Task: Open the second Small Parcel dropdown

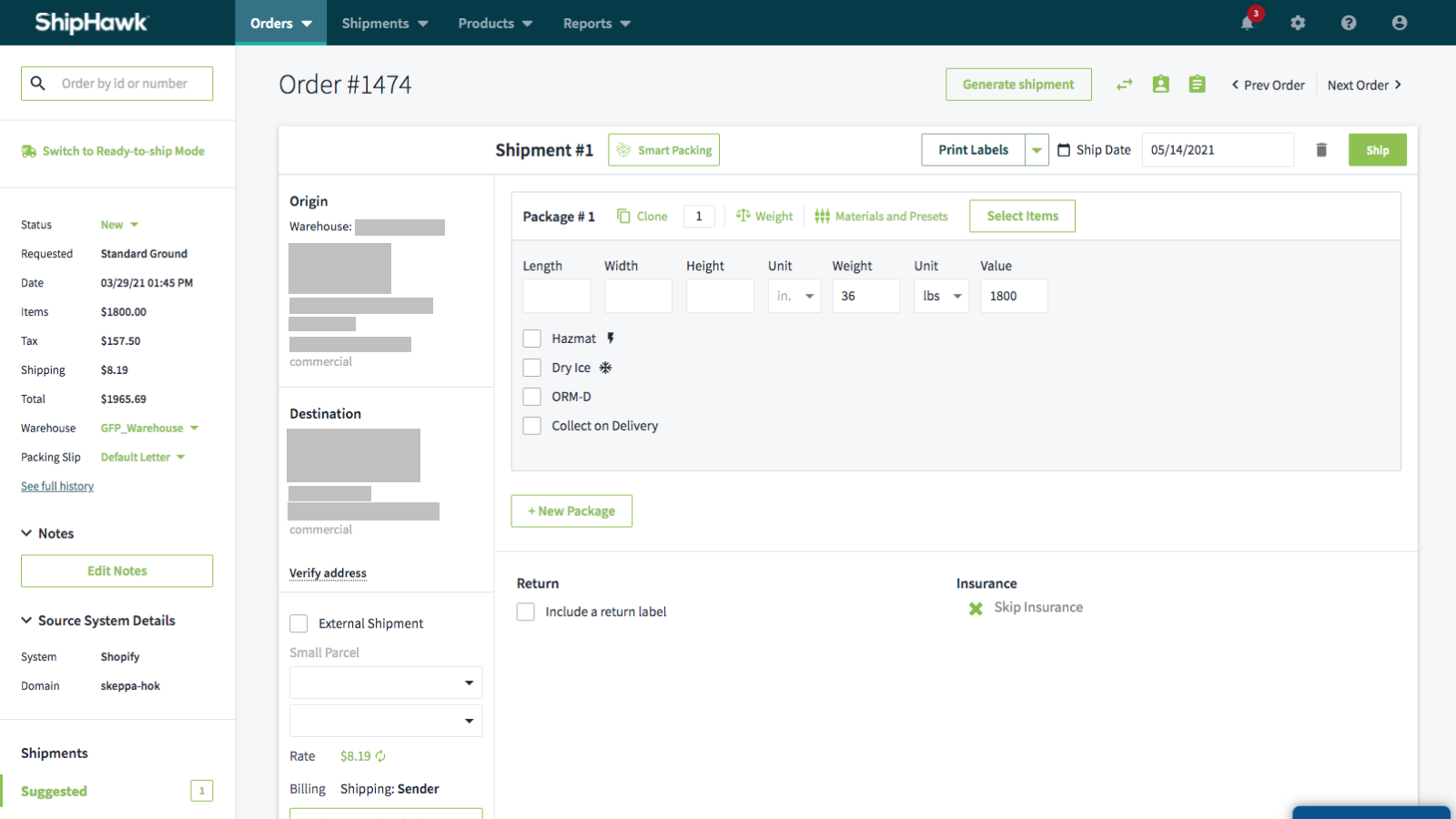Action: (386, 721)
